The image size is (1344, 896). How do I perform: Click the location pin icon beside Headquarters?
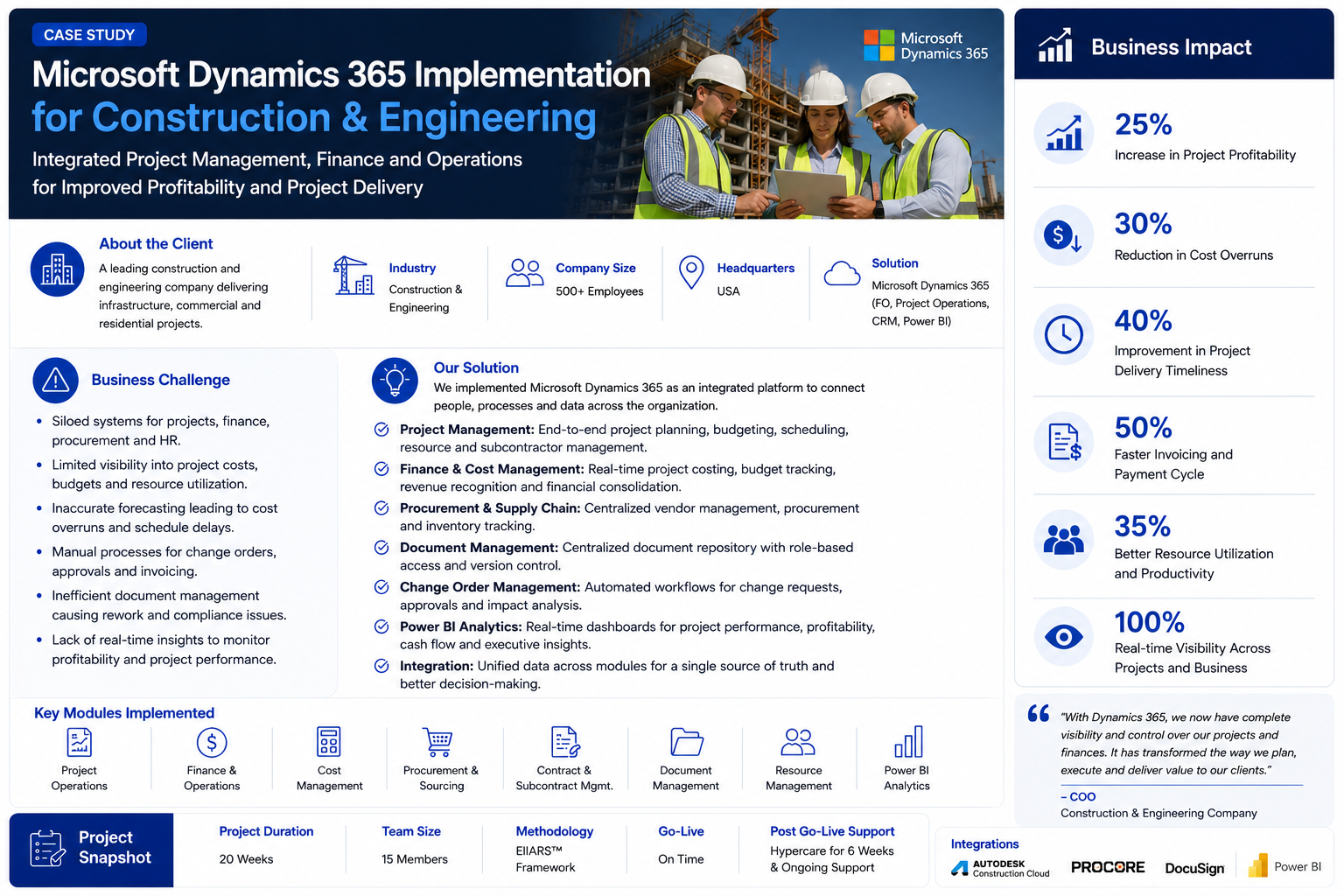coord(691,273)
